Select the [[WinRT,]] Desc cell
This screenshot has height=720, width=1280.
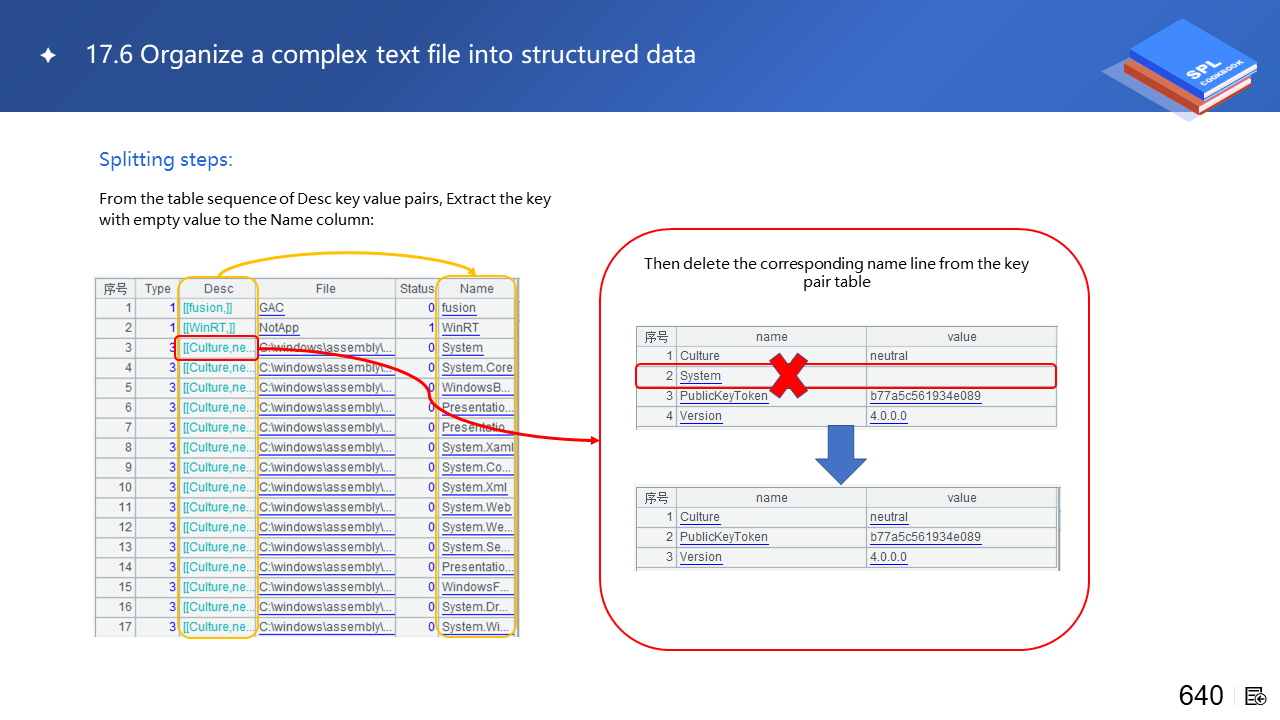pyautogui.click(x=209, y=328)
